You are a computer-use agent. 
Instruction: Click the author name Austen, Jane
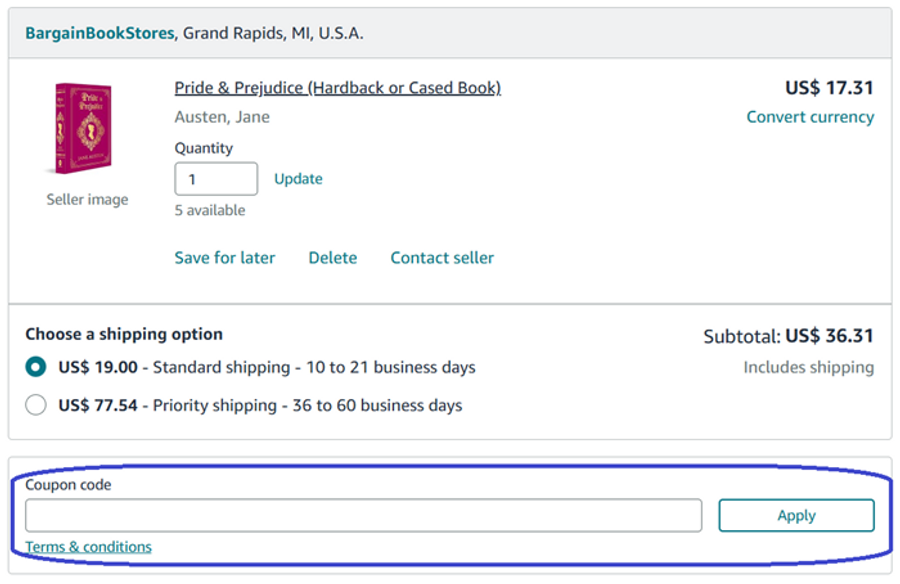(x=222, y=117)
